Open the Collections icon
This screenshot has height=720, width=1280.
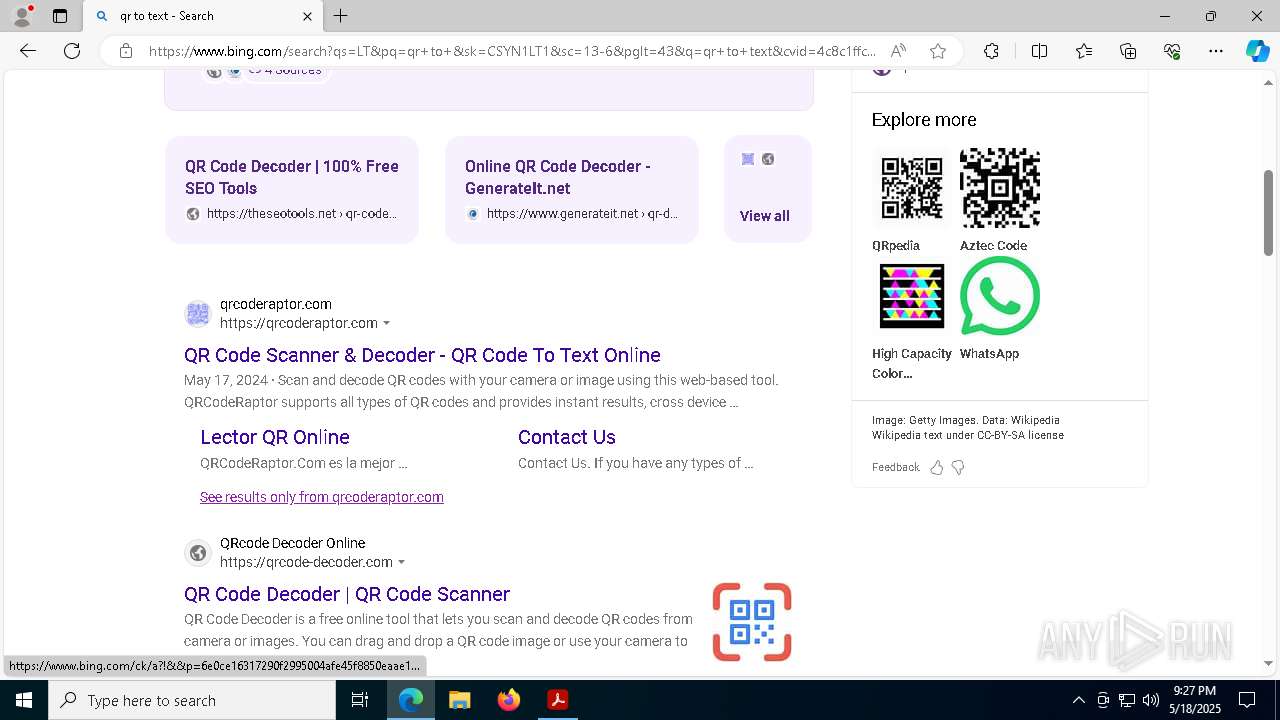(1128, 51)
